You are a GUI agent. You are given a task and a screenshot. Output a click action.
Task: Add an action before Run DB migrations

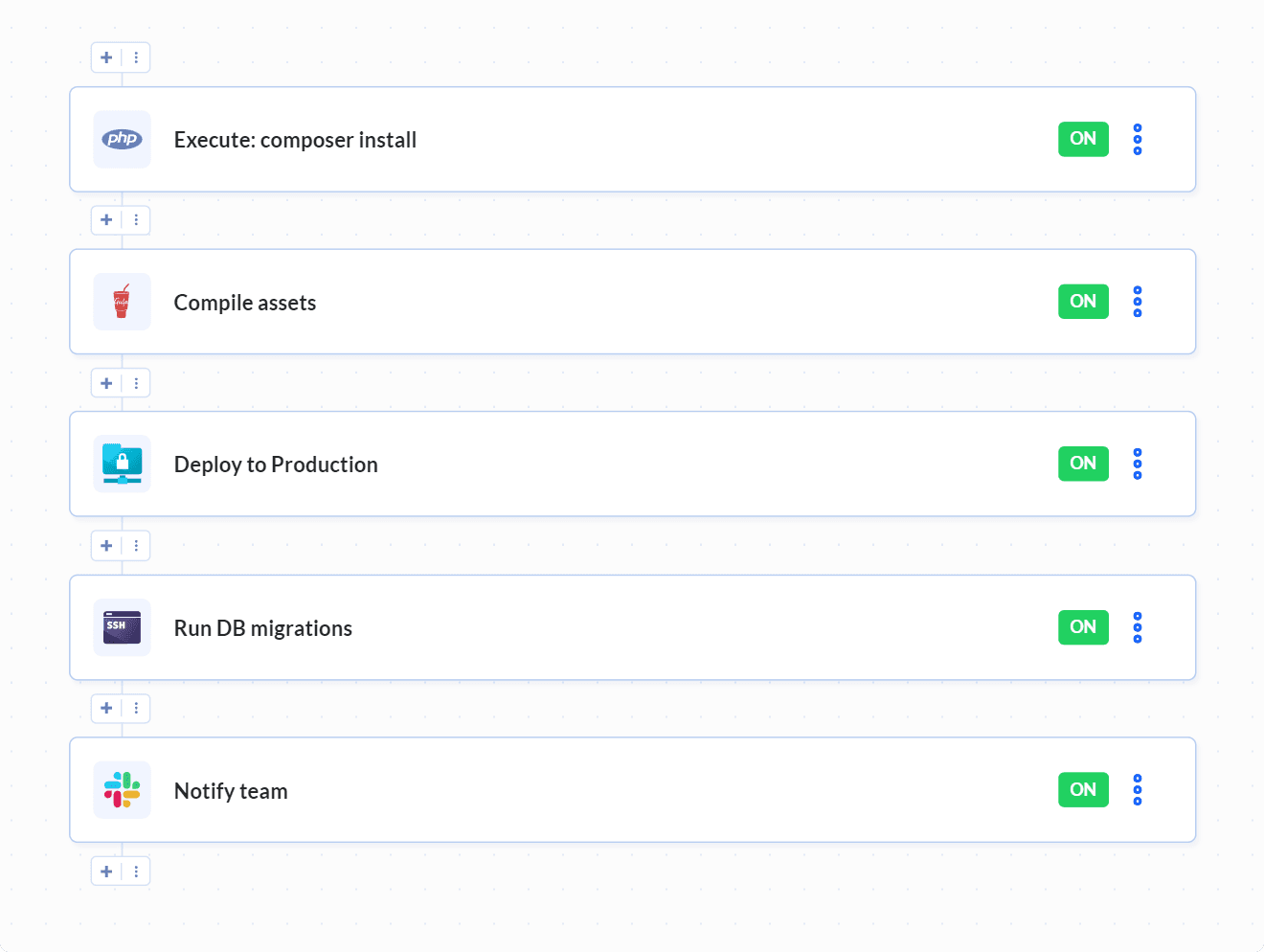pyautogui.click(x=106, y=545)
